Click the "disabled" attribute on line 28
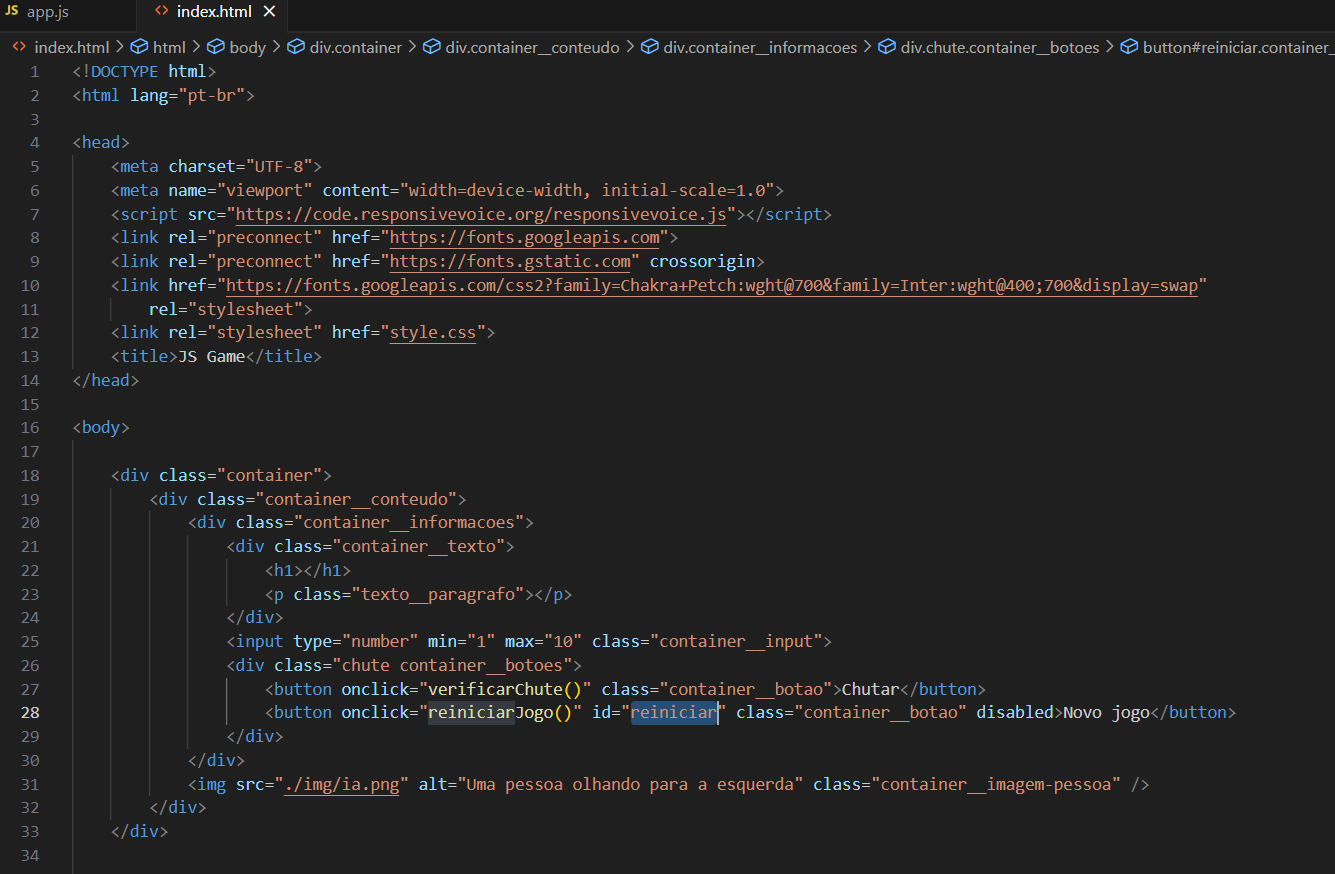The height and width of the screenshot is (874, 1335). (1015, 712)
